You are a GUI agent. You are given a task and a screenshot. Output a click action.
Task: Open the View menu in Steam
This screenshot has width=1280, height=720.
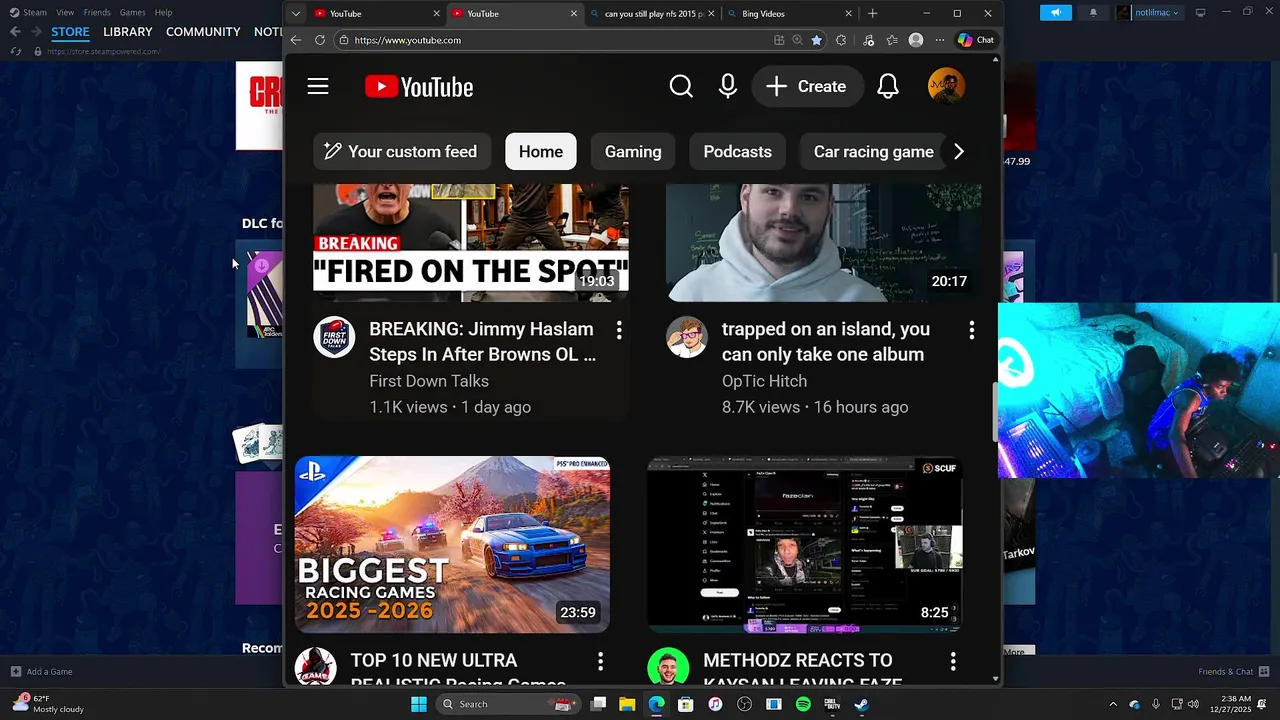[x=65, y=12]
